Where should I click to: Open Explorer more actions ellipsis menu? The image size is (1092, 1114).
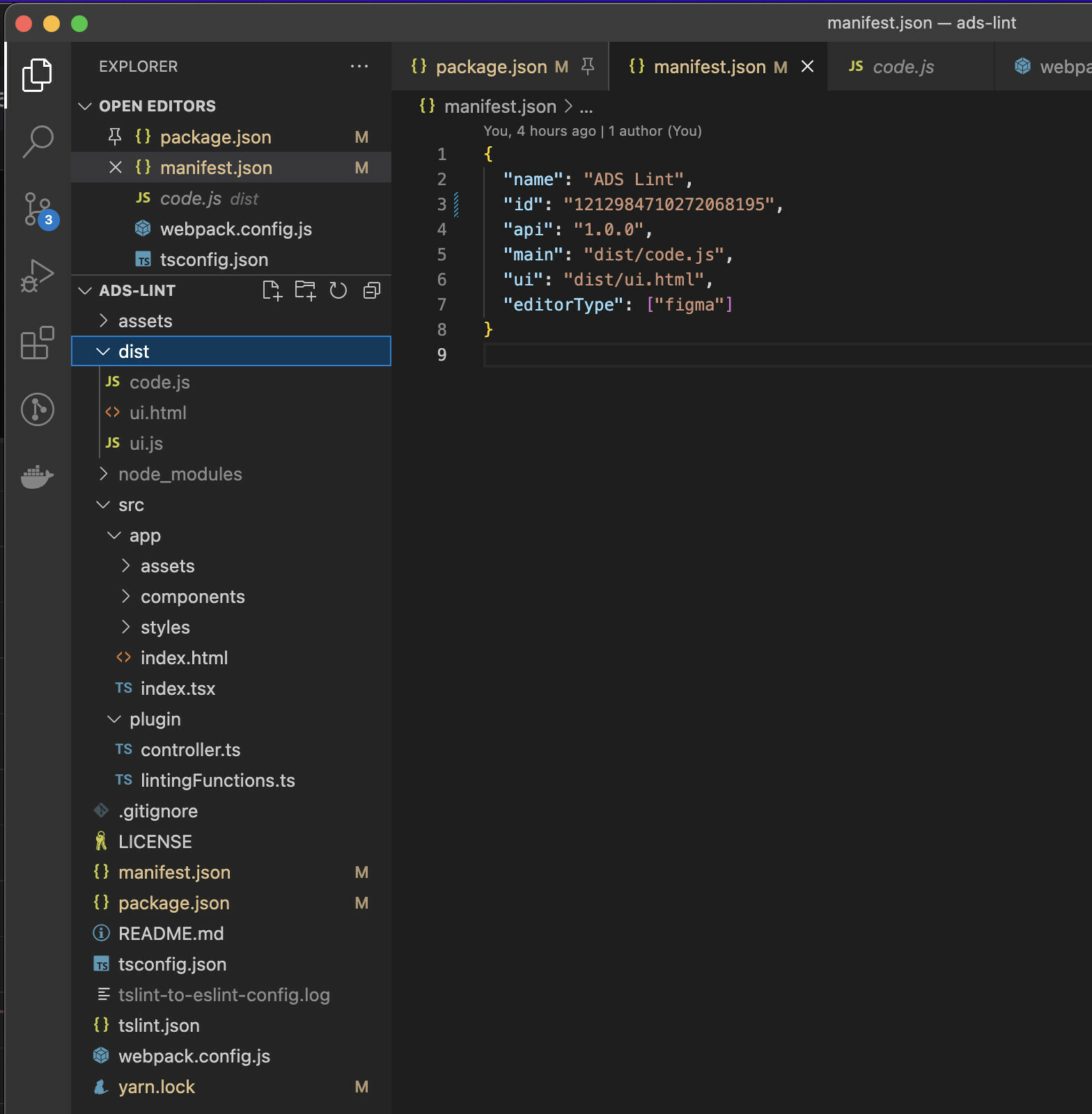tap(359, 66)
